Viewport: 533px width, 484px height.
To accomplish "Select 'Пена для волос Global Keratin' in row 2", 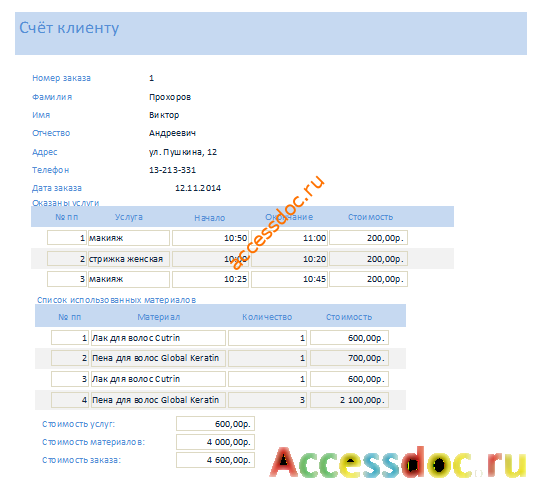I will tap(158, 358).
